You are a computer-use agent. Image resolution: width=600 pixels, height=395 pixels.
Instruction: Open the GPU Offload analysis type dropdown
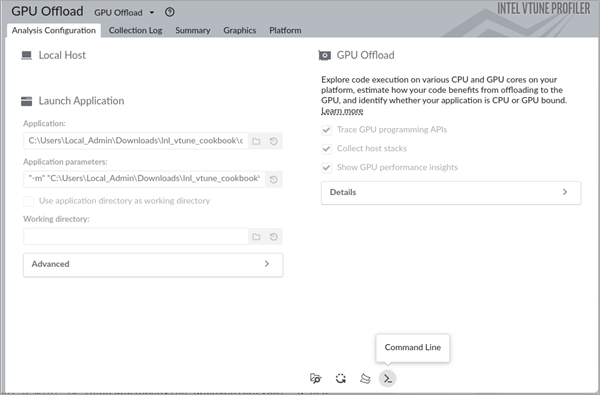pos(124,13)
